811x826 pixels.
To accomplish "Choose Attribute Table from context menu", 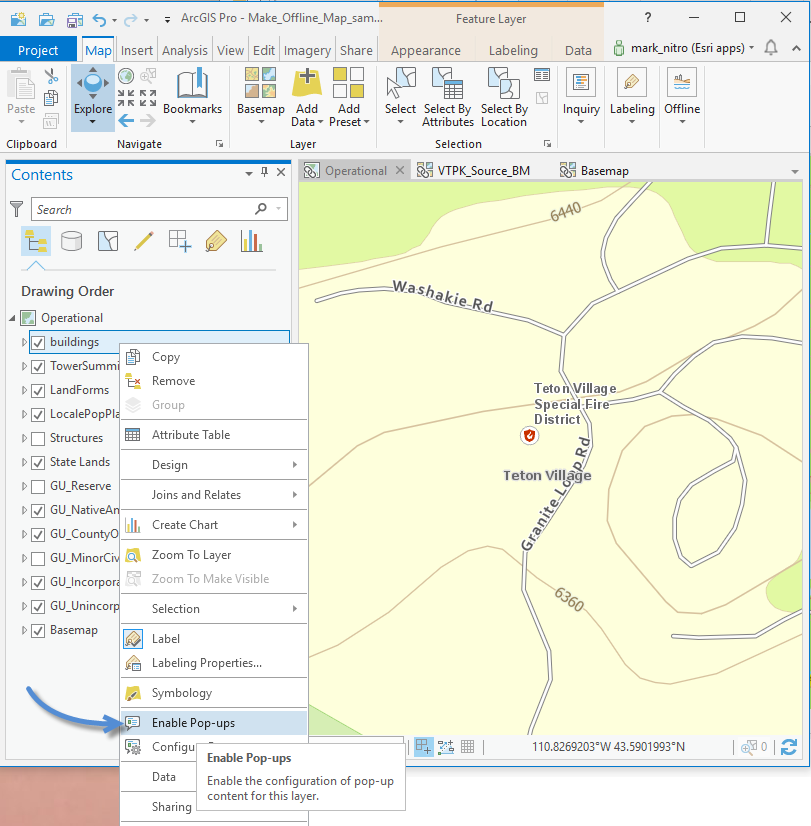I will click(x=214, y=435).
